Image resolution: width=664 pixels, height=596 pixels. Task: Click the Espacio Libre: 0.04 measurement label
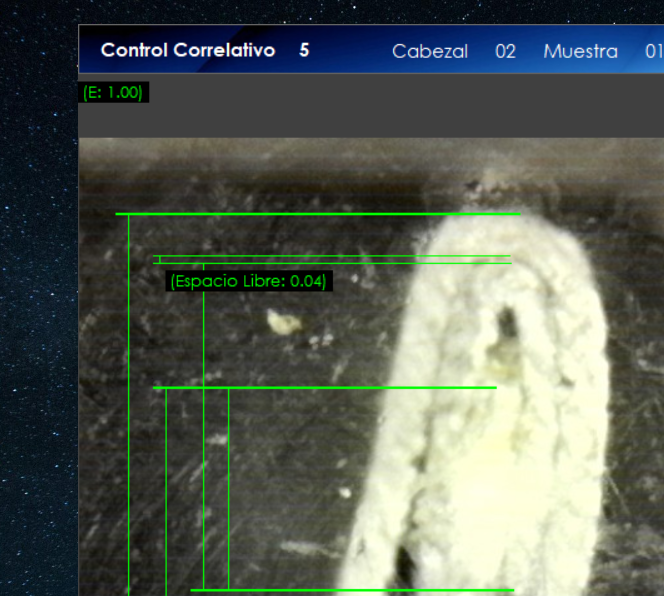(248, 282)
